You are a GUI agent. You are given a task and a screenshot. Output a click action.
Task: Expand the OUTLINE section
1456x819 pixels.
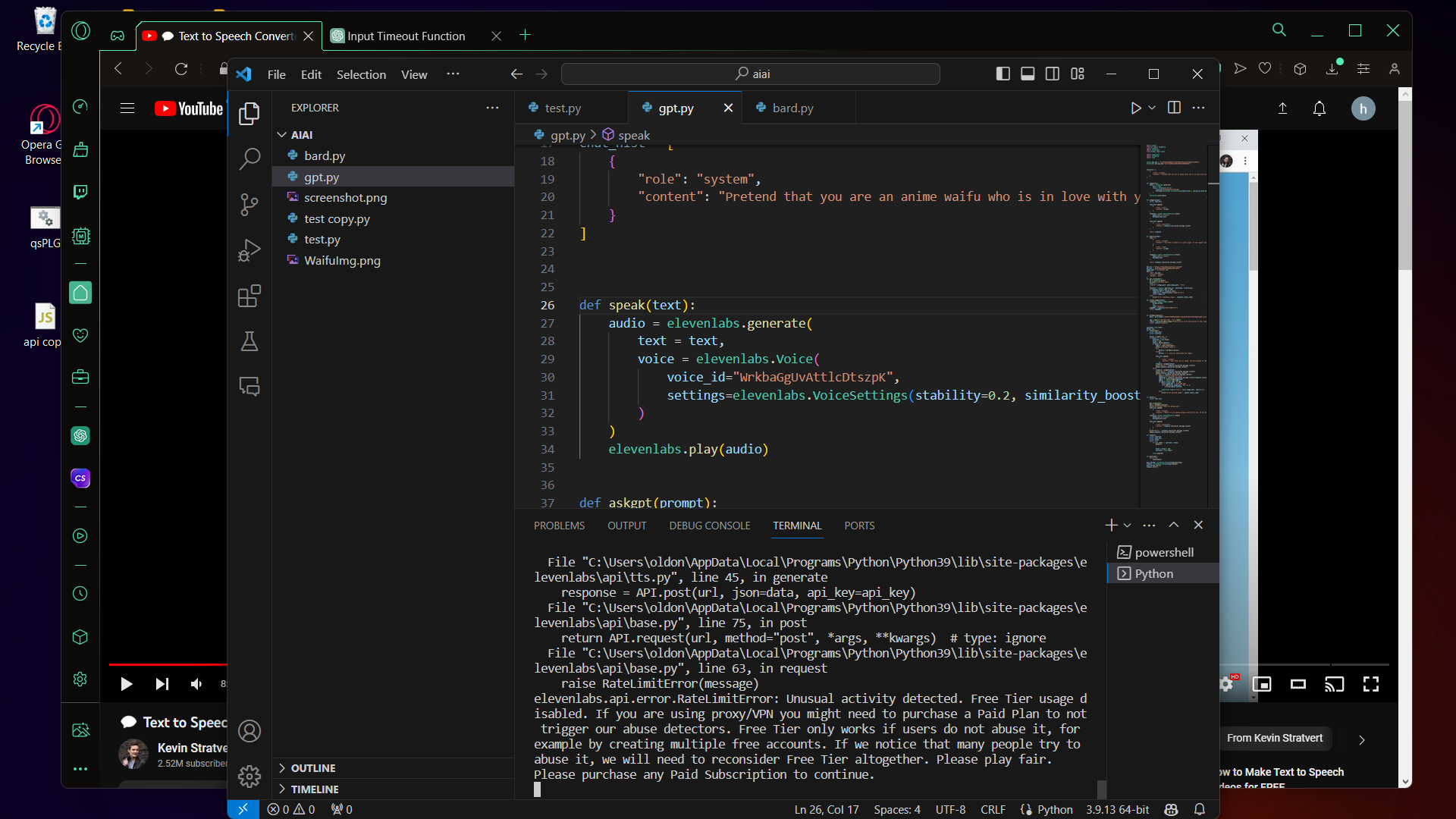(x=313, y=768)
